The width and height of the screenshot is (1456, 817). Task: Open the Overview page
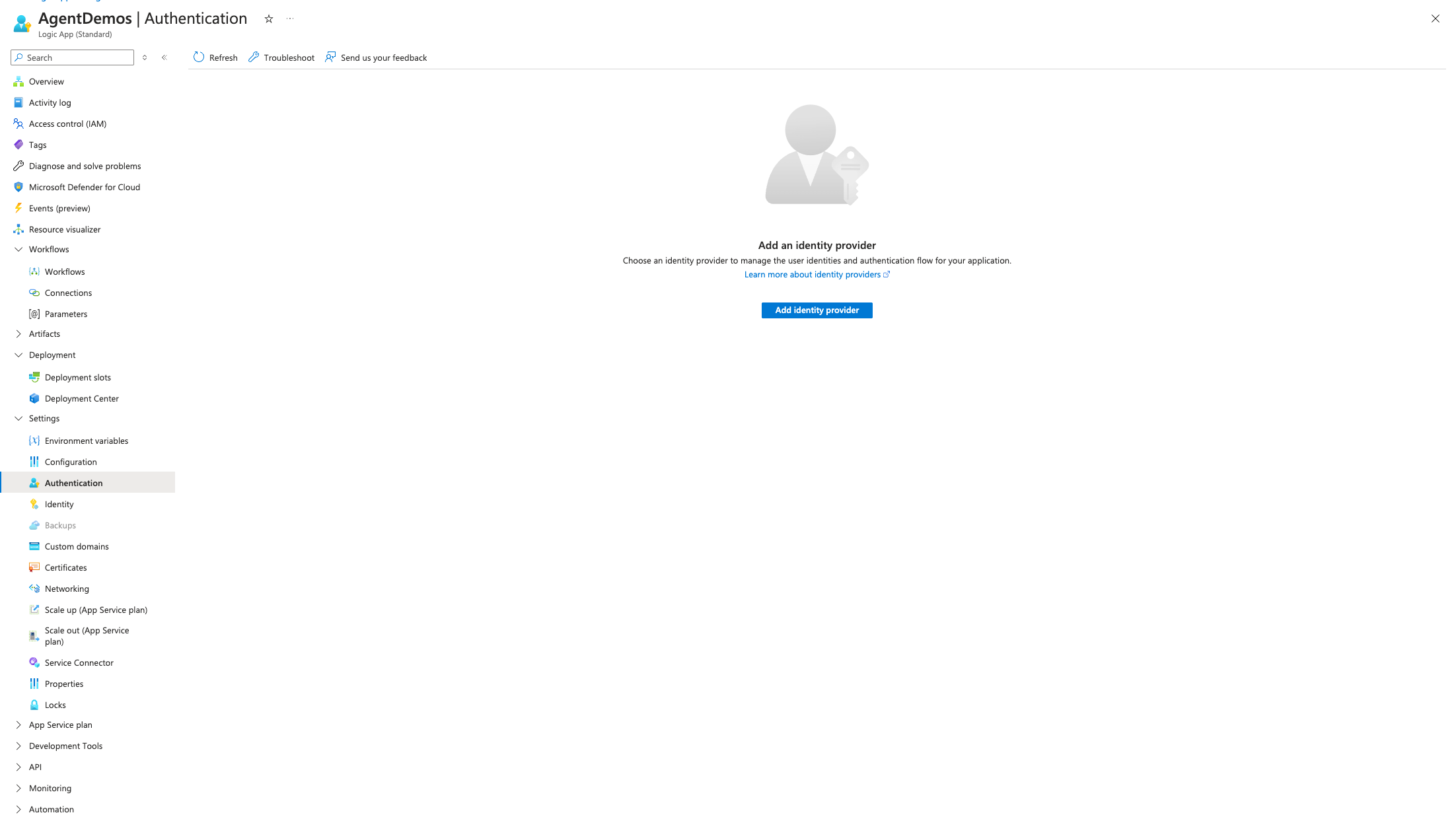click(x=46, y=81)
